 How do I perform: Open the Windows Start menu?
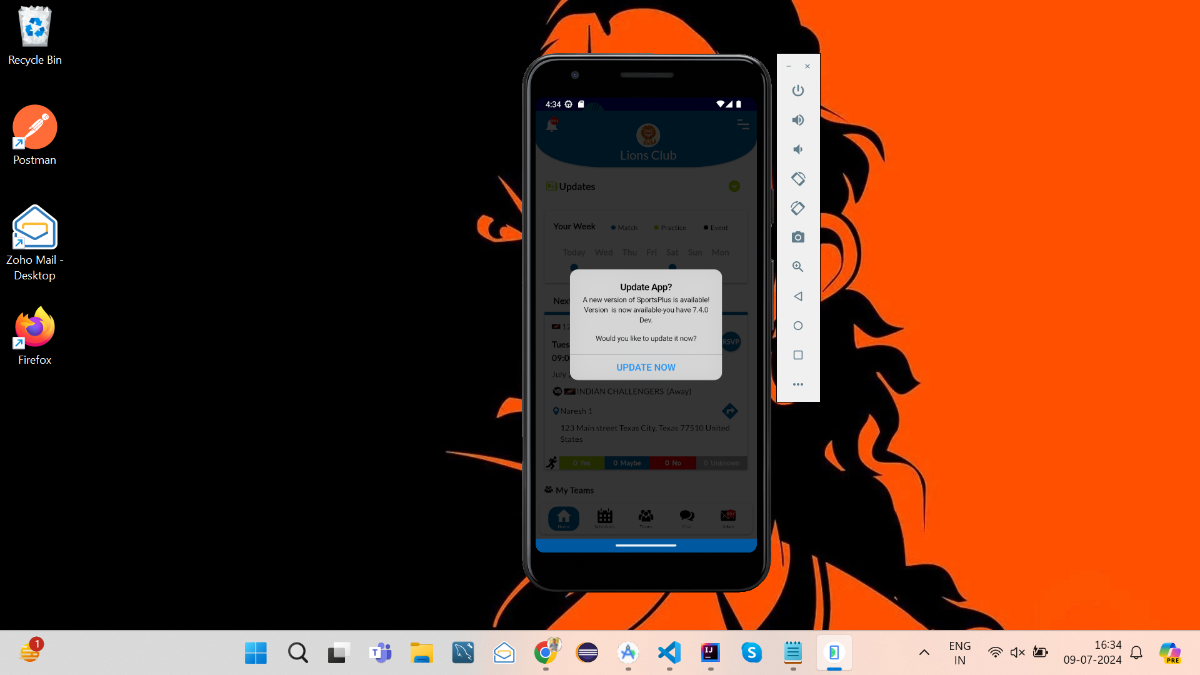tap(256, 653)
